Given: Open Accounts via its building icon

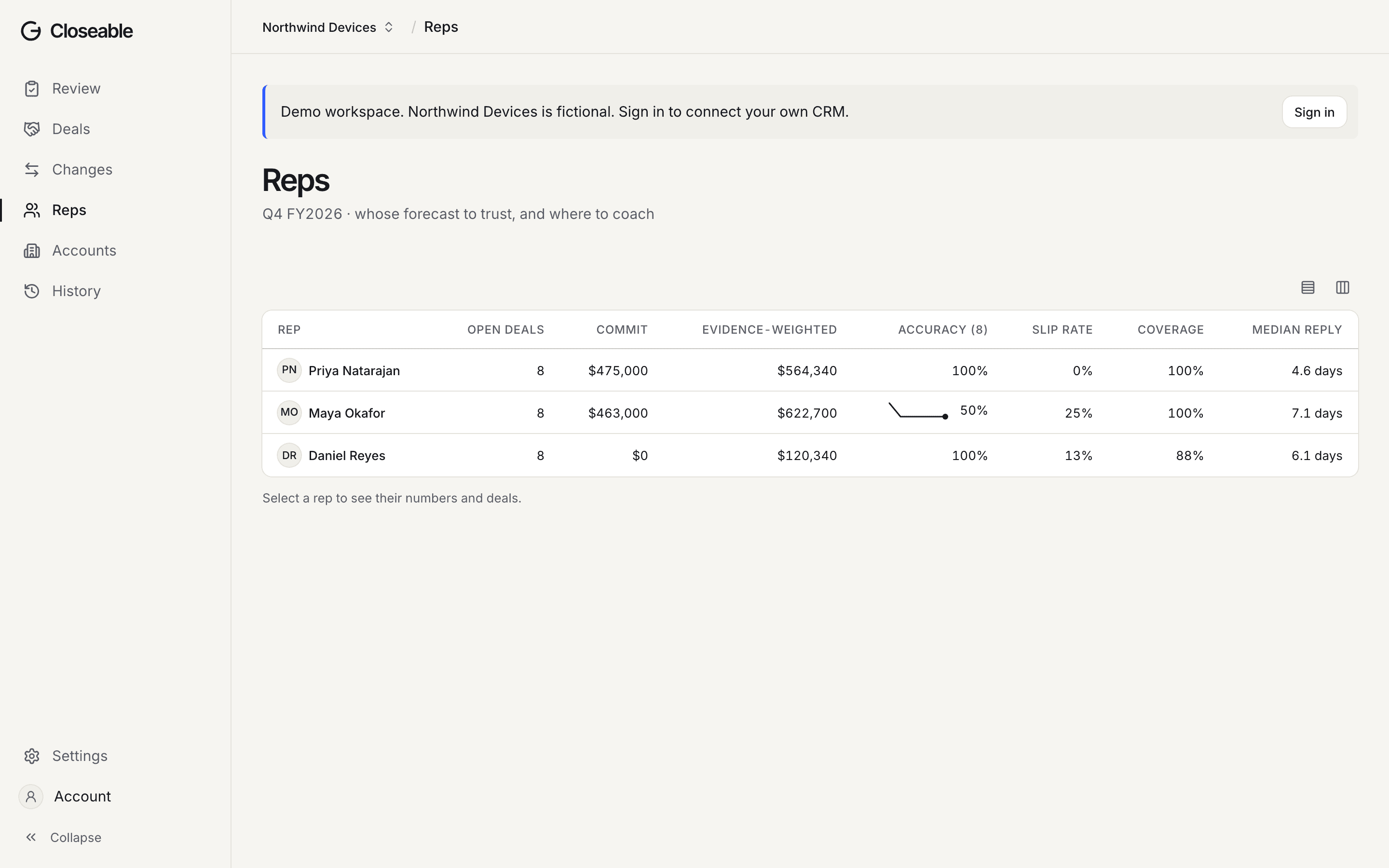Looking at the screenshot, I should click(x=31, y=251).
